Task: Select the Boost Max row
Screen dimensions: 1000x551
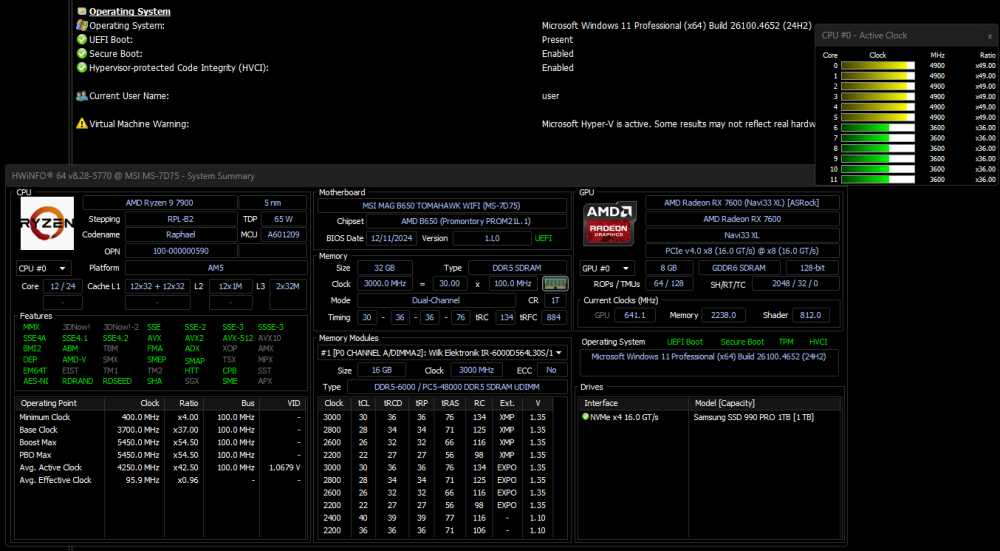Action: [x=161, y=443]
